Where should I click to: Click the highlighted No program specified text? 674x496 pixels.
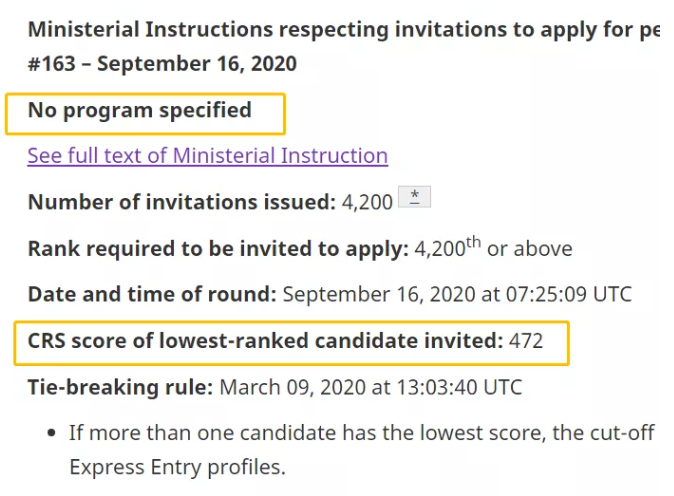click(140, 110)
